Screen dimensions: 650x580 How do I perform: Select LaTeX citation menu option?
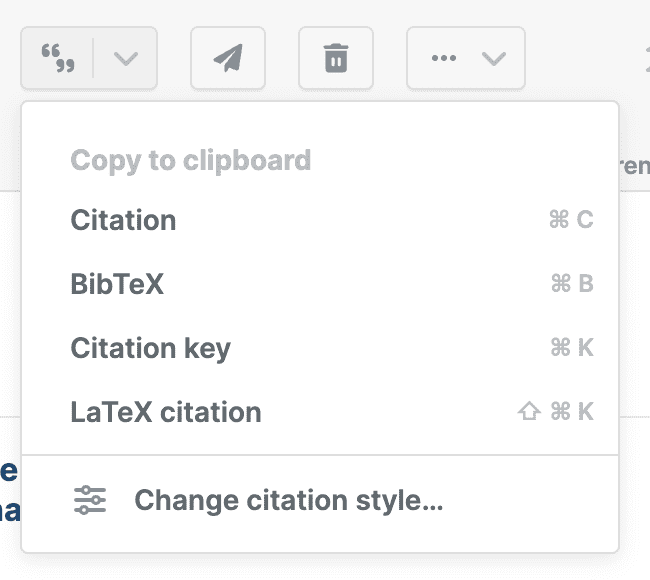pyautogui.click(x=166, y=412)
